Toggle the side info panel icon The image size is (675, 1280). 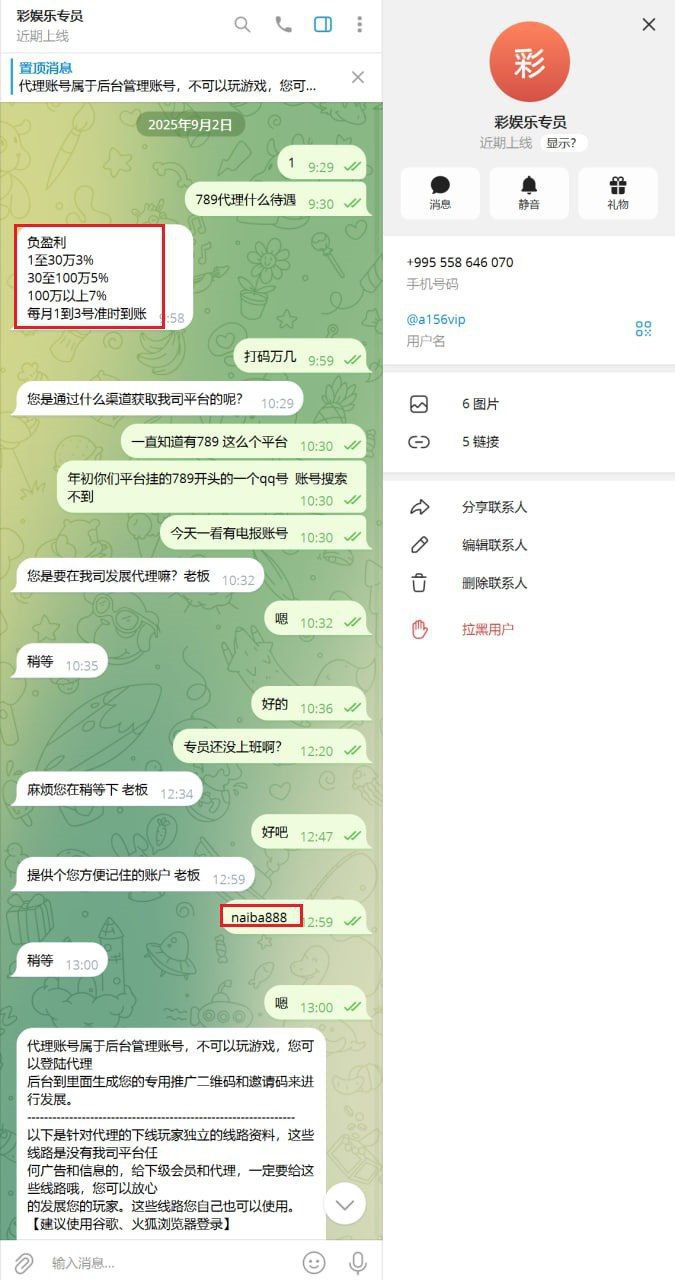click(x=323, y=25)
